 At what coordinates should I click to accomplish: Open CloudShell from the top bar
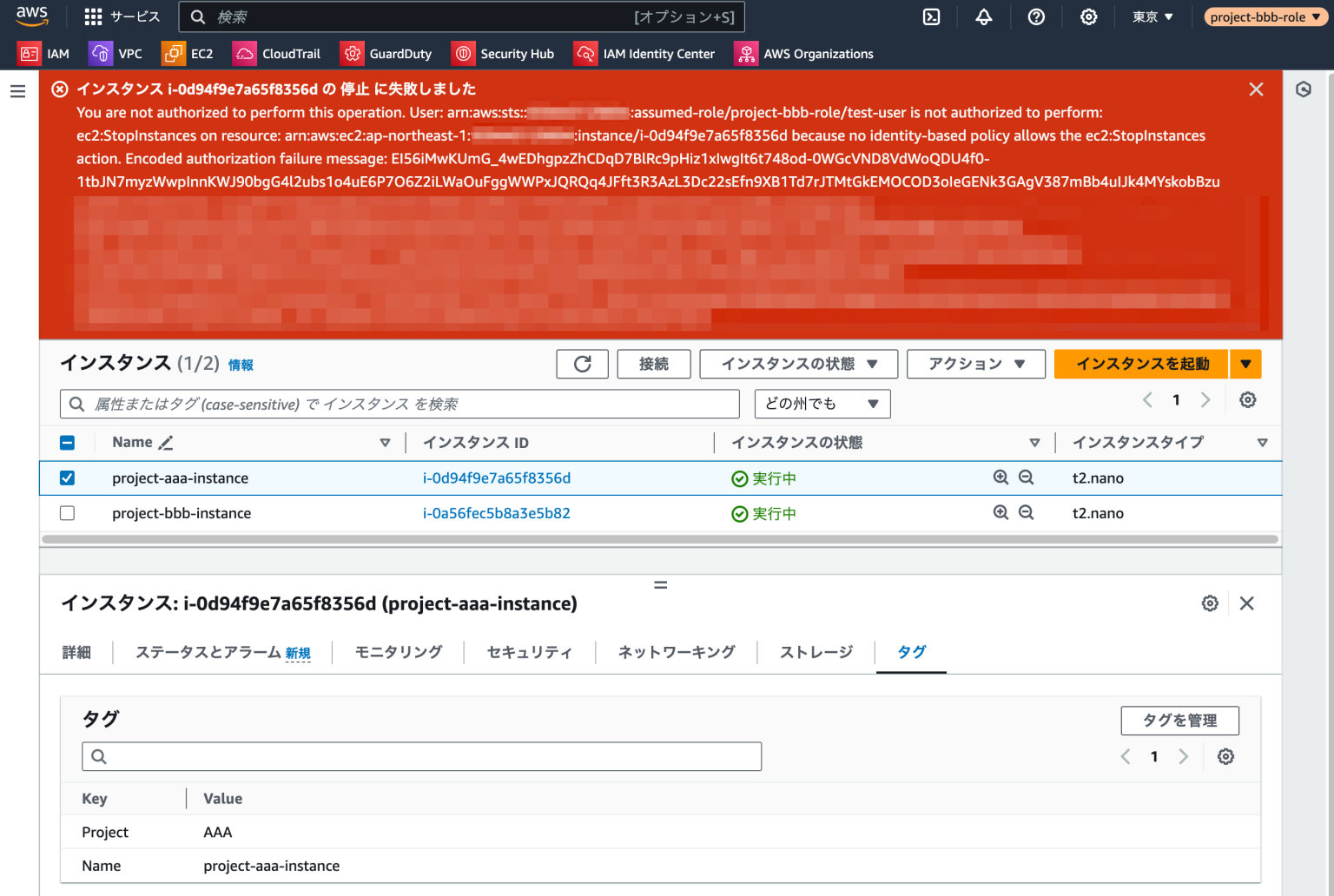tap(931, 16)
